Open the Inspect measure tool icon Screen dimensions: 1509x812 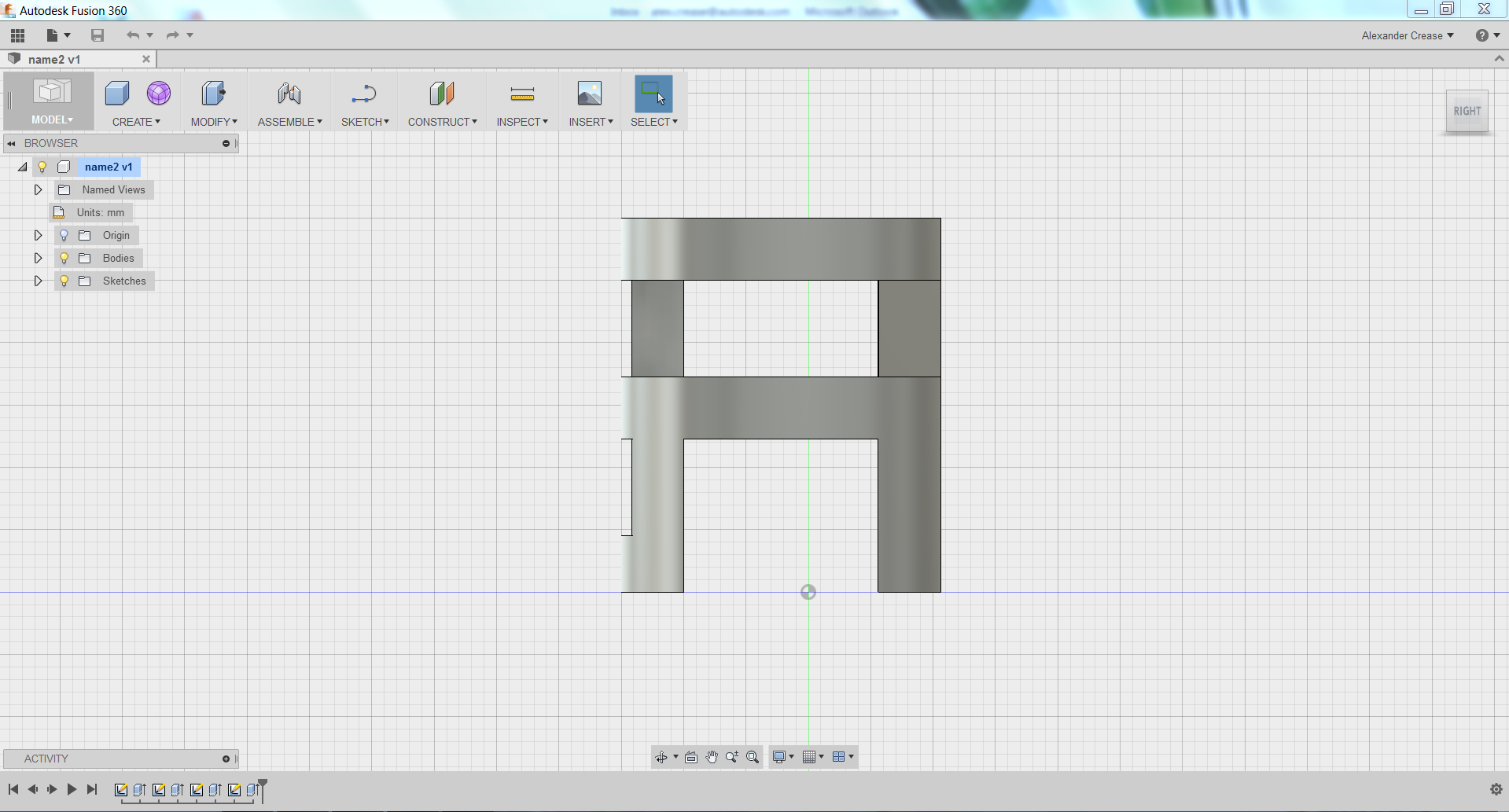[522, 94]
